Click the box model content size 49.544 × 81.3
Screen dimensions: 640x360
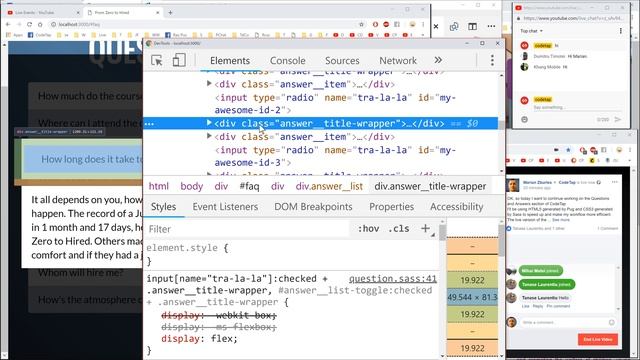coord(472,297)
